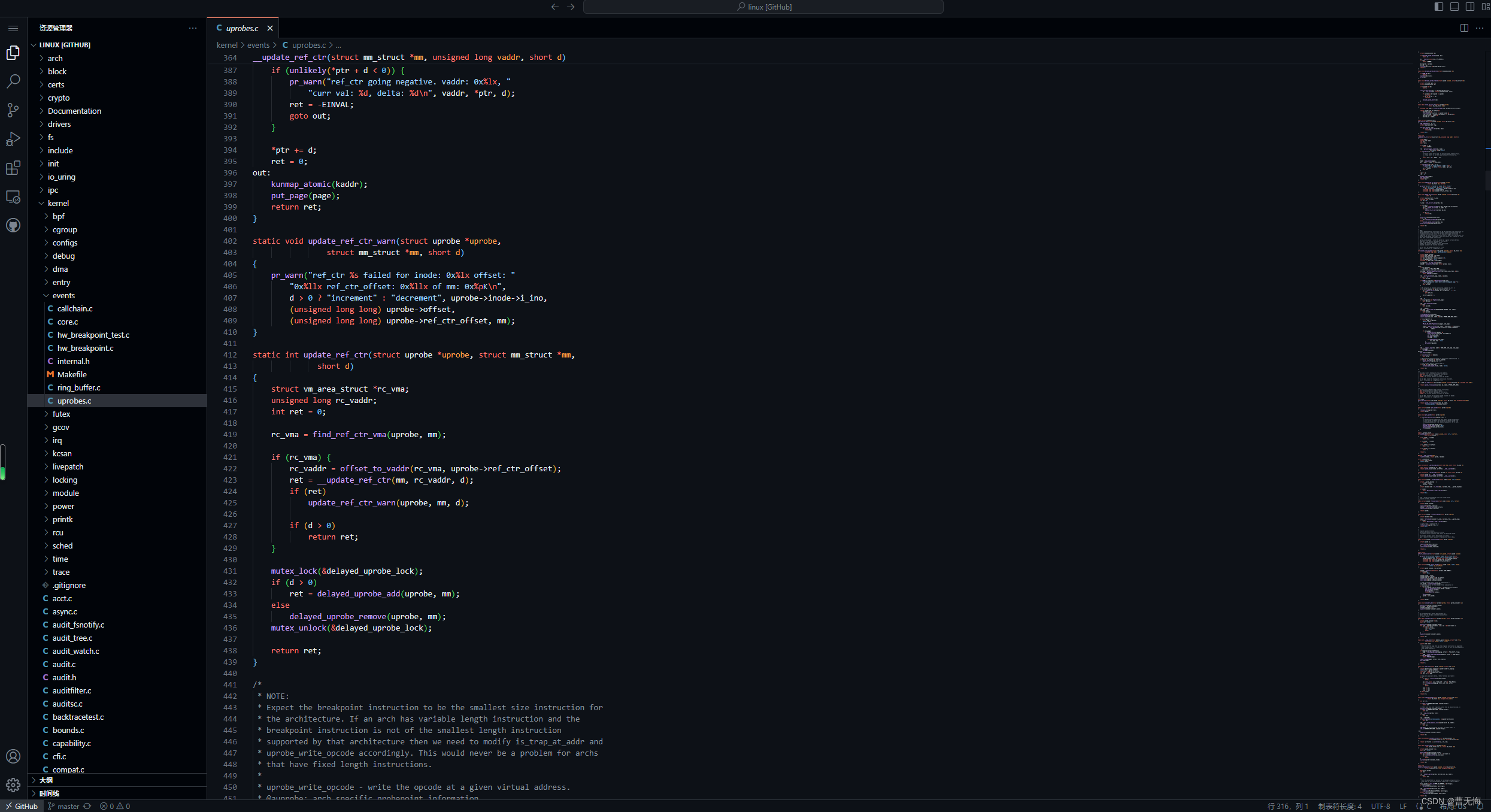Expand the sched folder
Screen dimensions: 1491x812
[62, 546]
